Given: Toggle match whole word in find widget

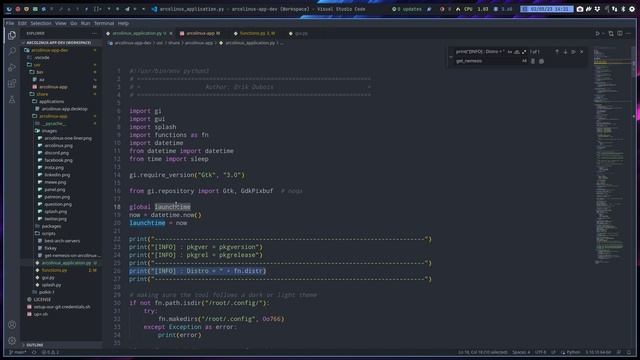Looking at the screenshot, I should coord(517,52).
